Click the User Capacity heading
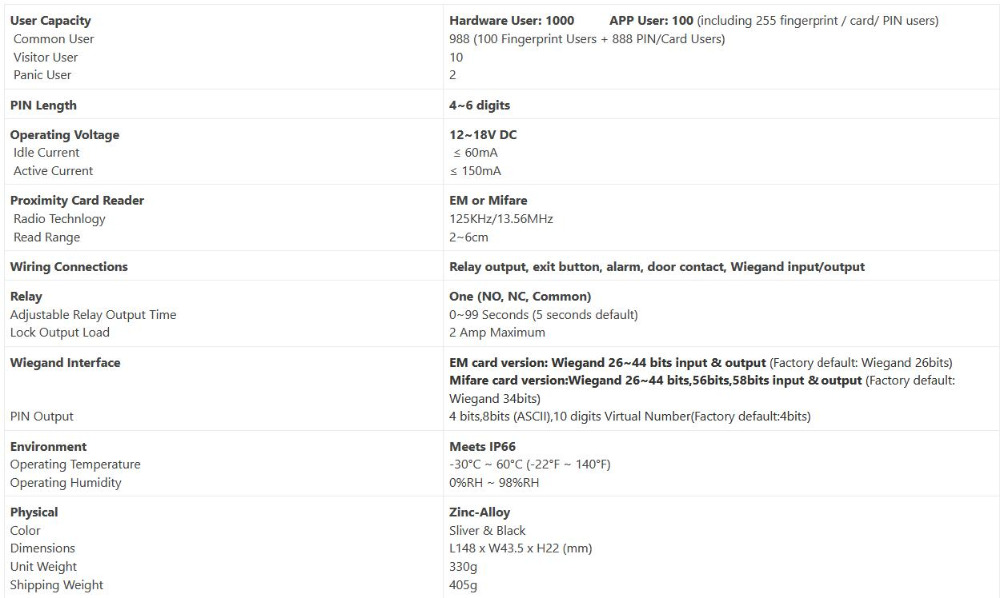The image size is (1000, 598). point(50,21)
